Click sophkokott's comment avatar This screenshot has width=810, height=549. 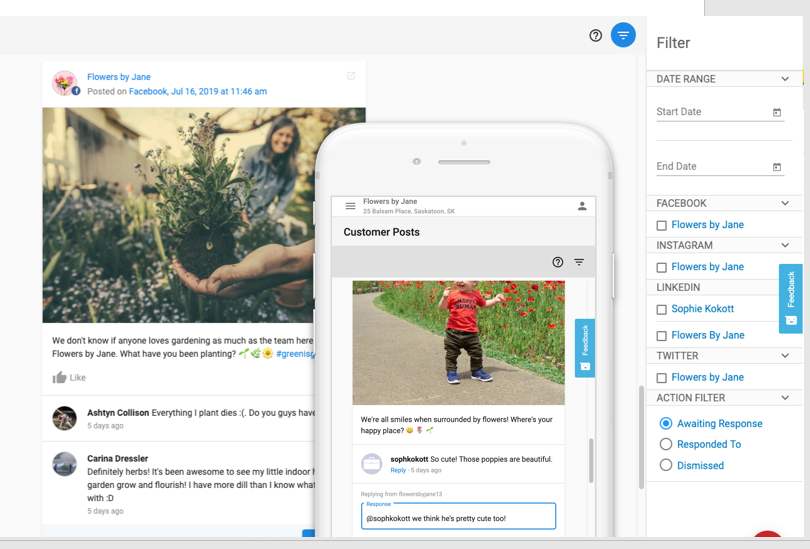pos(371,464)
